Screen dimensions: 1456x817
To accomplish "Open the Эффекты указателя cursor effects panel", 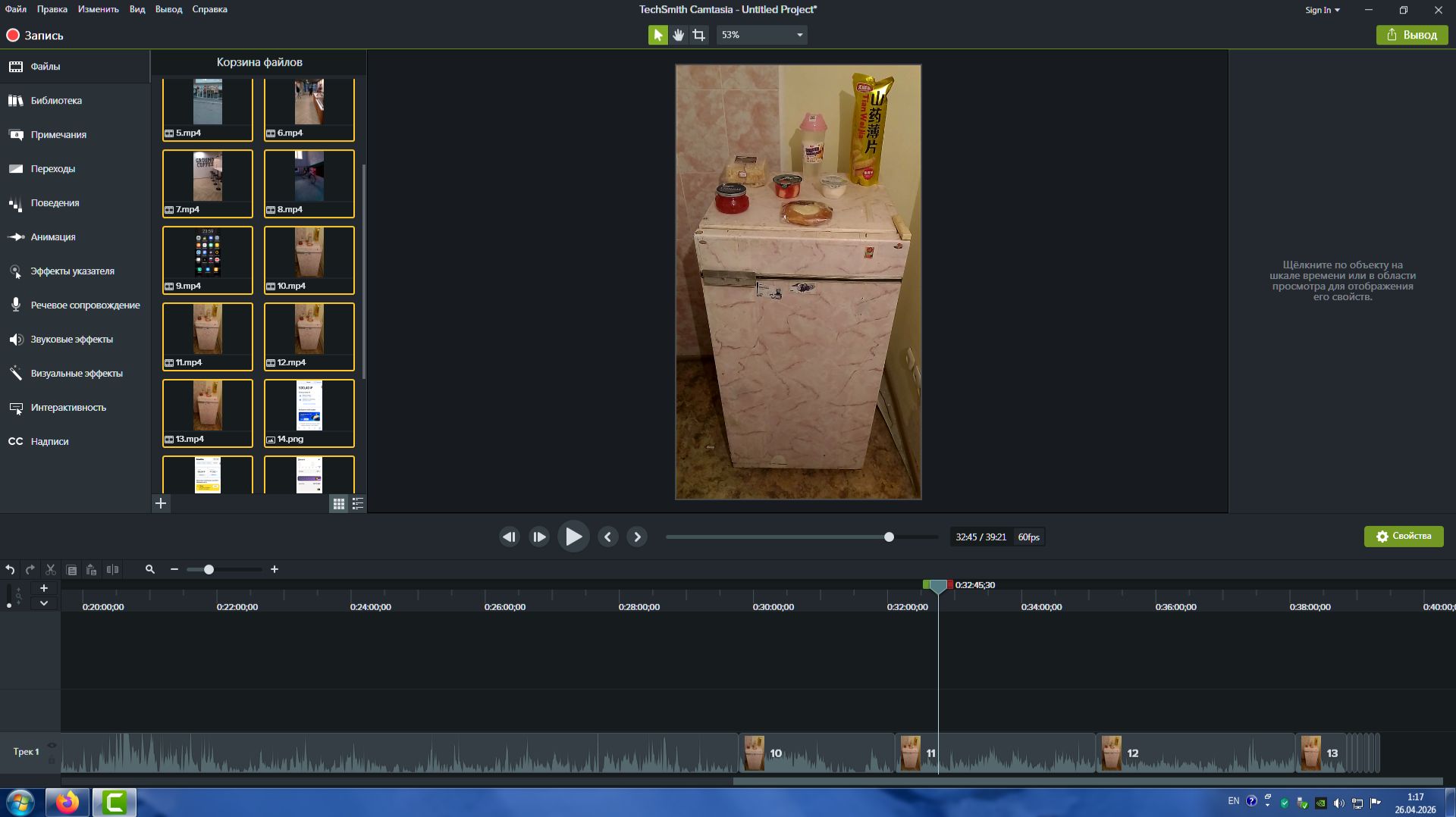I will click(75, 271).
